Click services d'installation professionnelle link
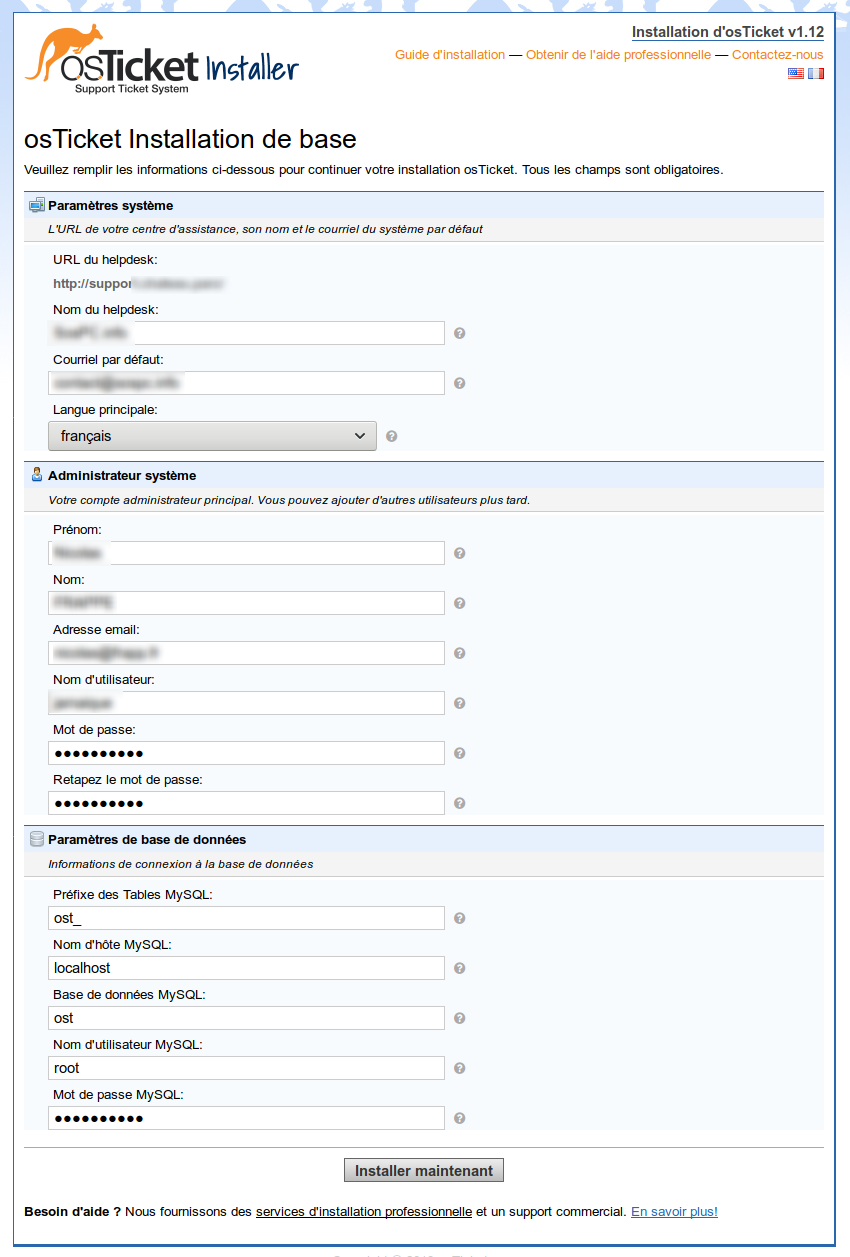 363,1212
